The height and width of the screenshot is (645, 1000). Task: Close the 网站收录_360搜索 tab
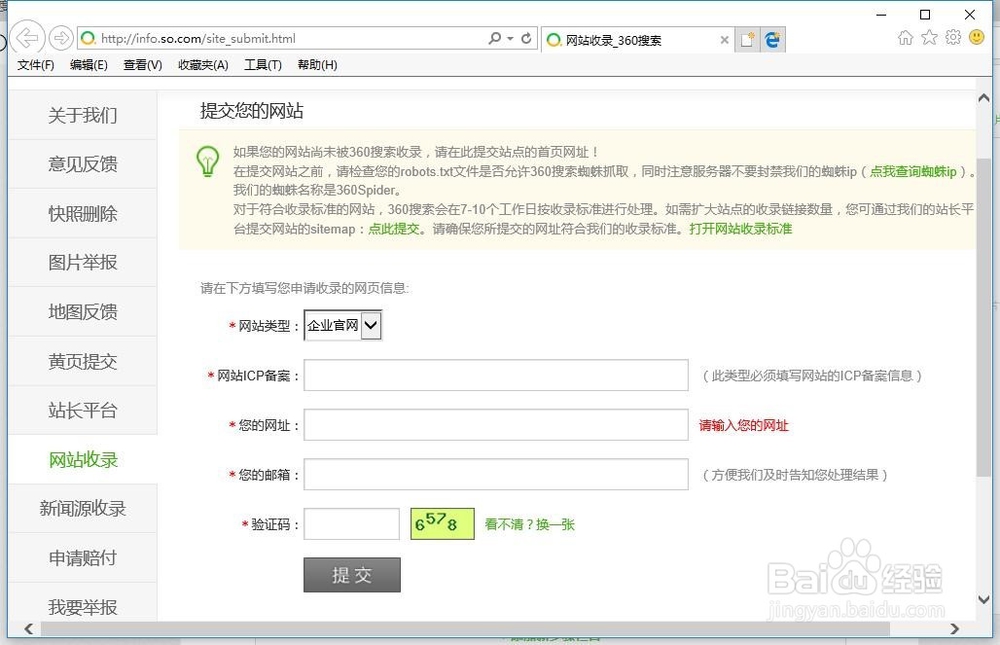724,40
